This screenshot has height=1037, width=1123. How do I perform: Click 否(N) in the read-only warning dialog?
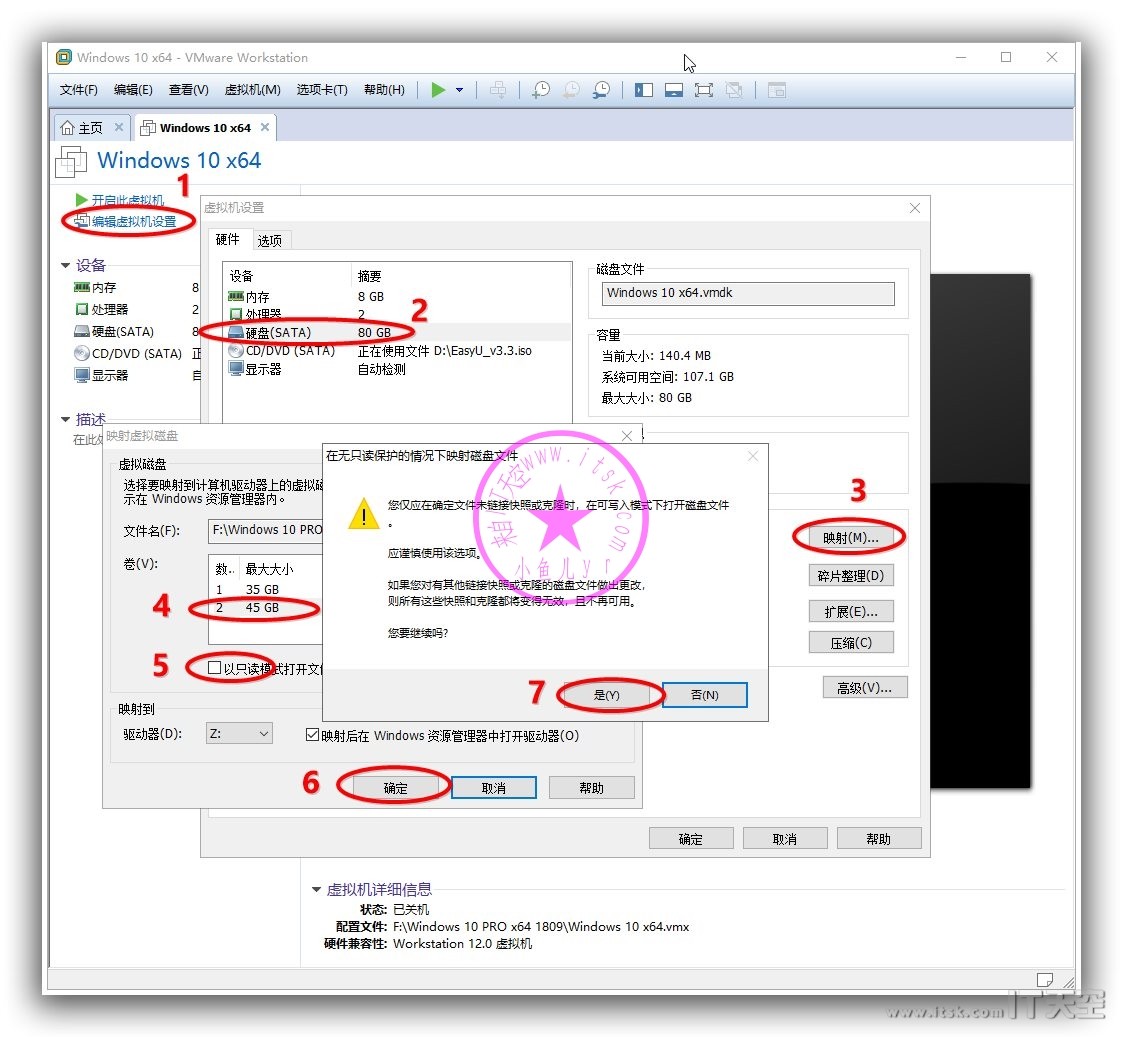click(705, 695)
